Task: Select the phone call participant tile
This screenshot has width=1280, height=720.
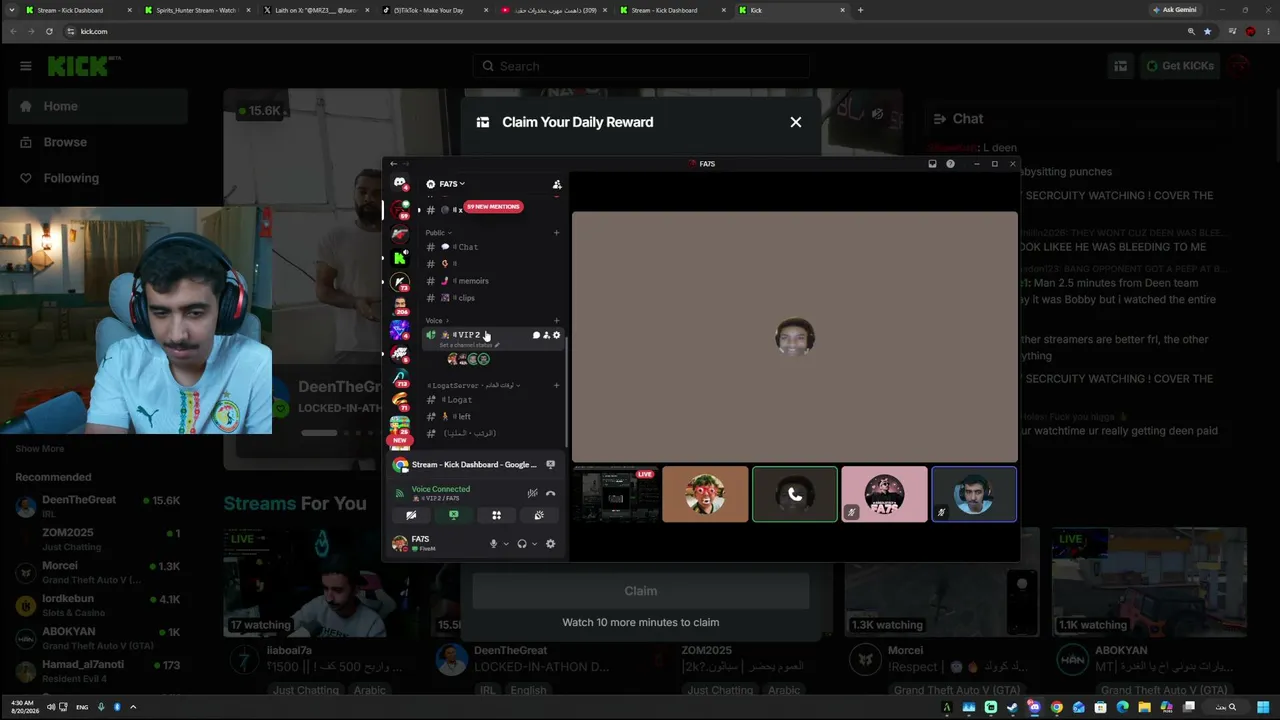Action: tap(795, 494)
